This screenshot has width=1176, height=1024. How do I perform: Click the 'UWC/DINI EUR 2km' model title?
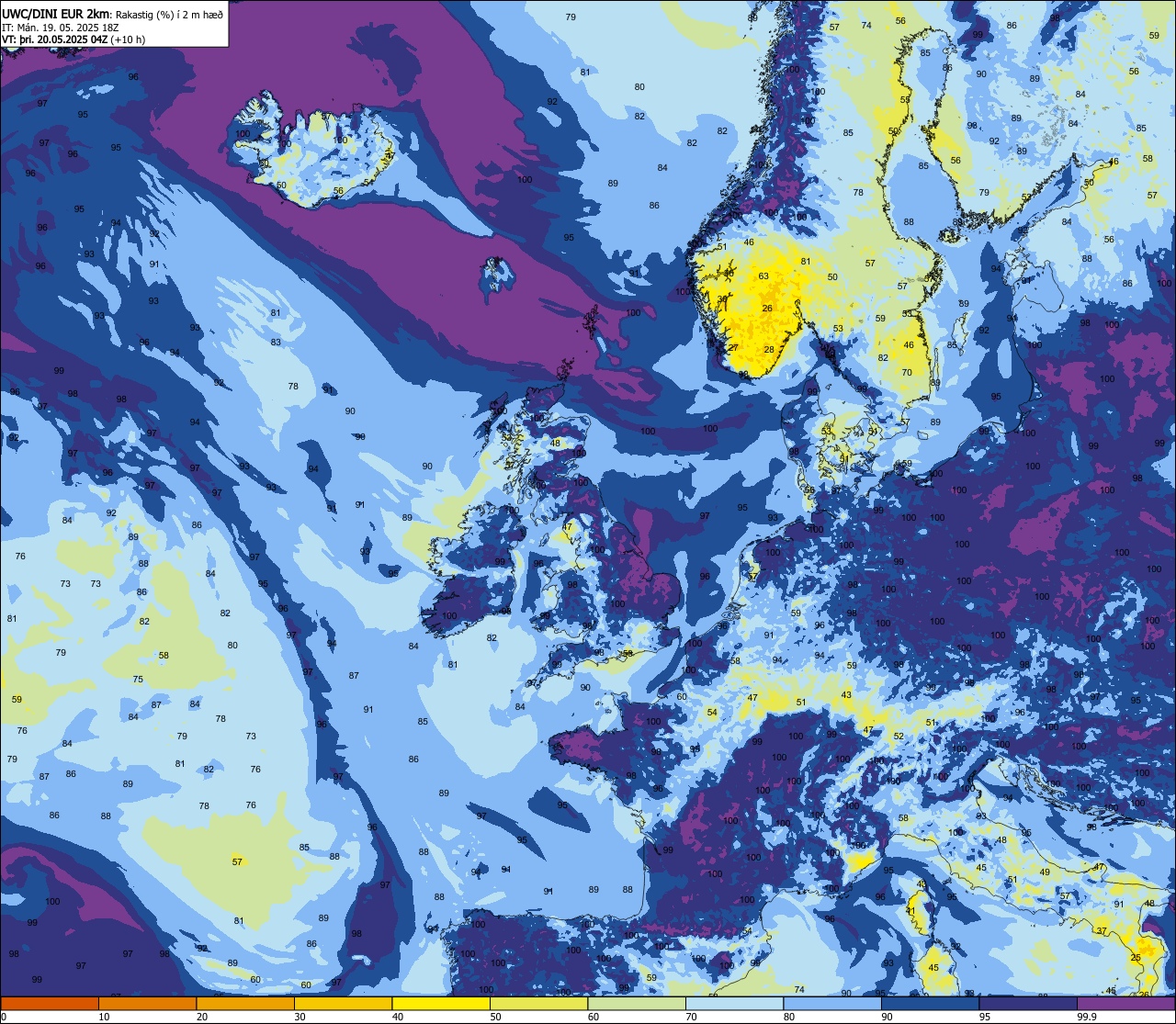coord(56,13)
